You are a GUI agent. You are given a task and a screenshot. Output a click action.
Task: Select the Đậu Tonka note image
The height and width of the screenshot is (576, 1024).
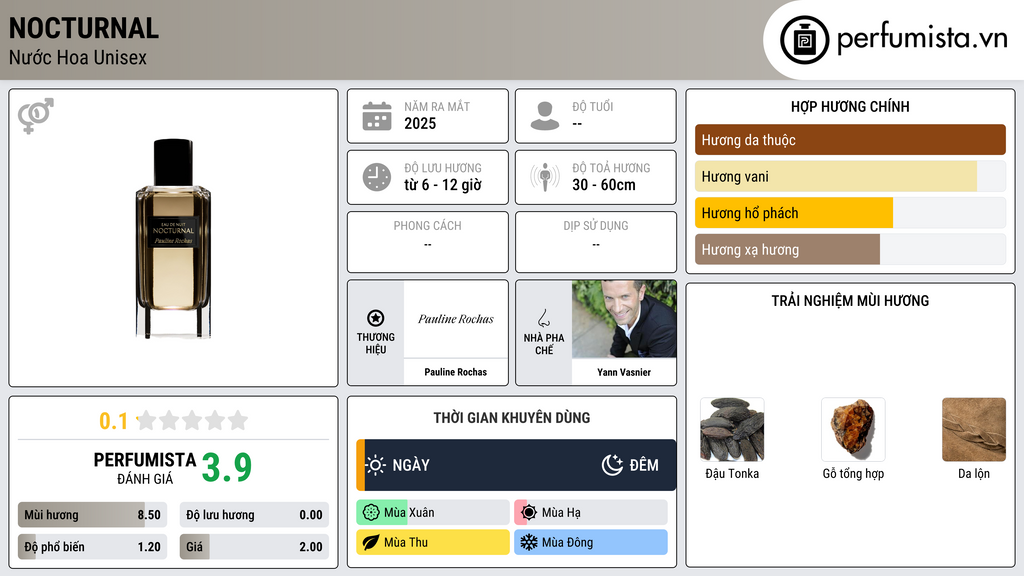pos(732,430)
